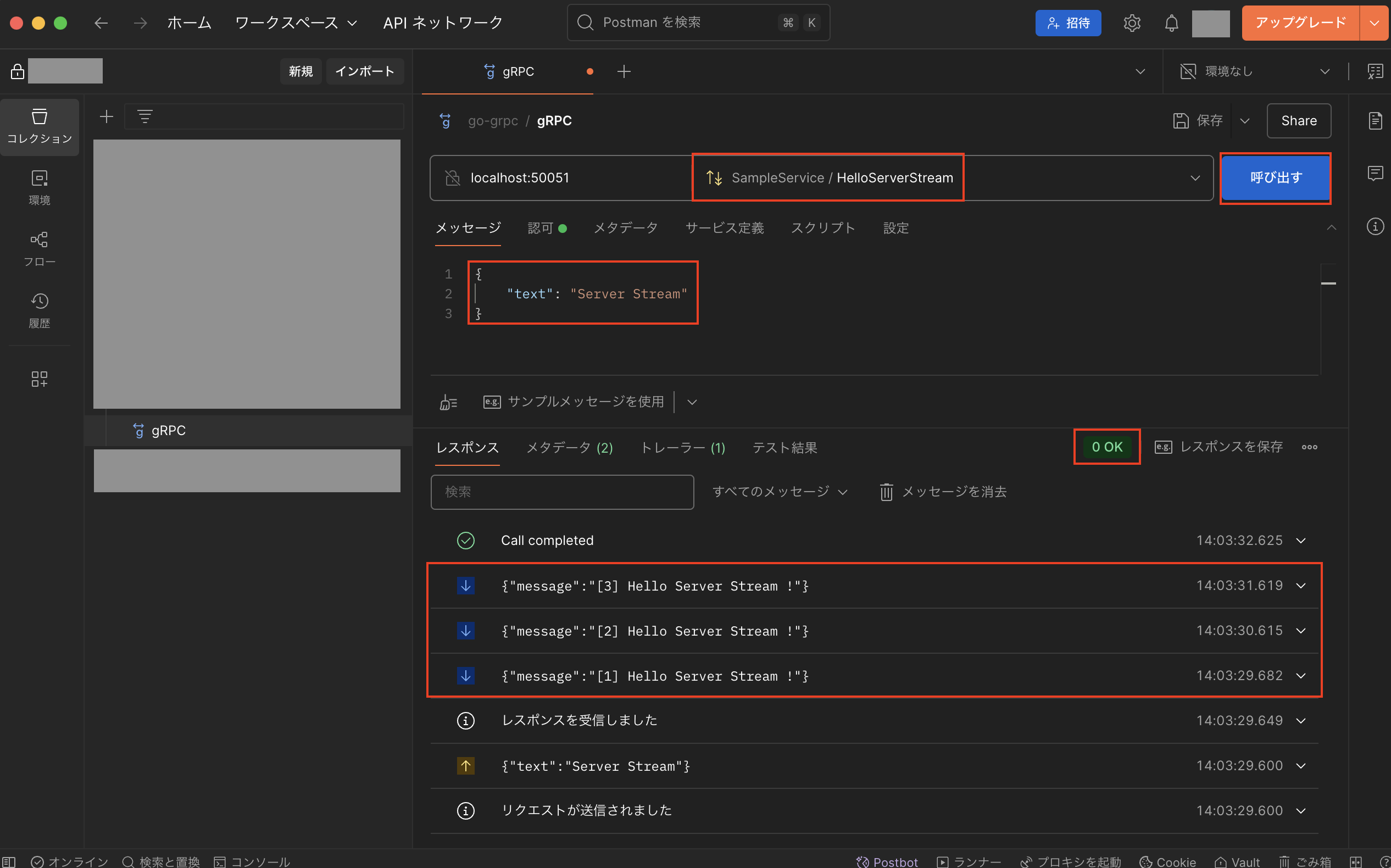Open the method selector dropdown chevron

(1195, 178)
